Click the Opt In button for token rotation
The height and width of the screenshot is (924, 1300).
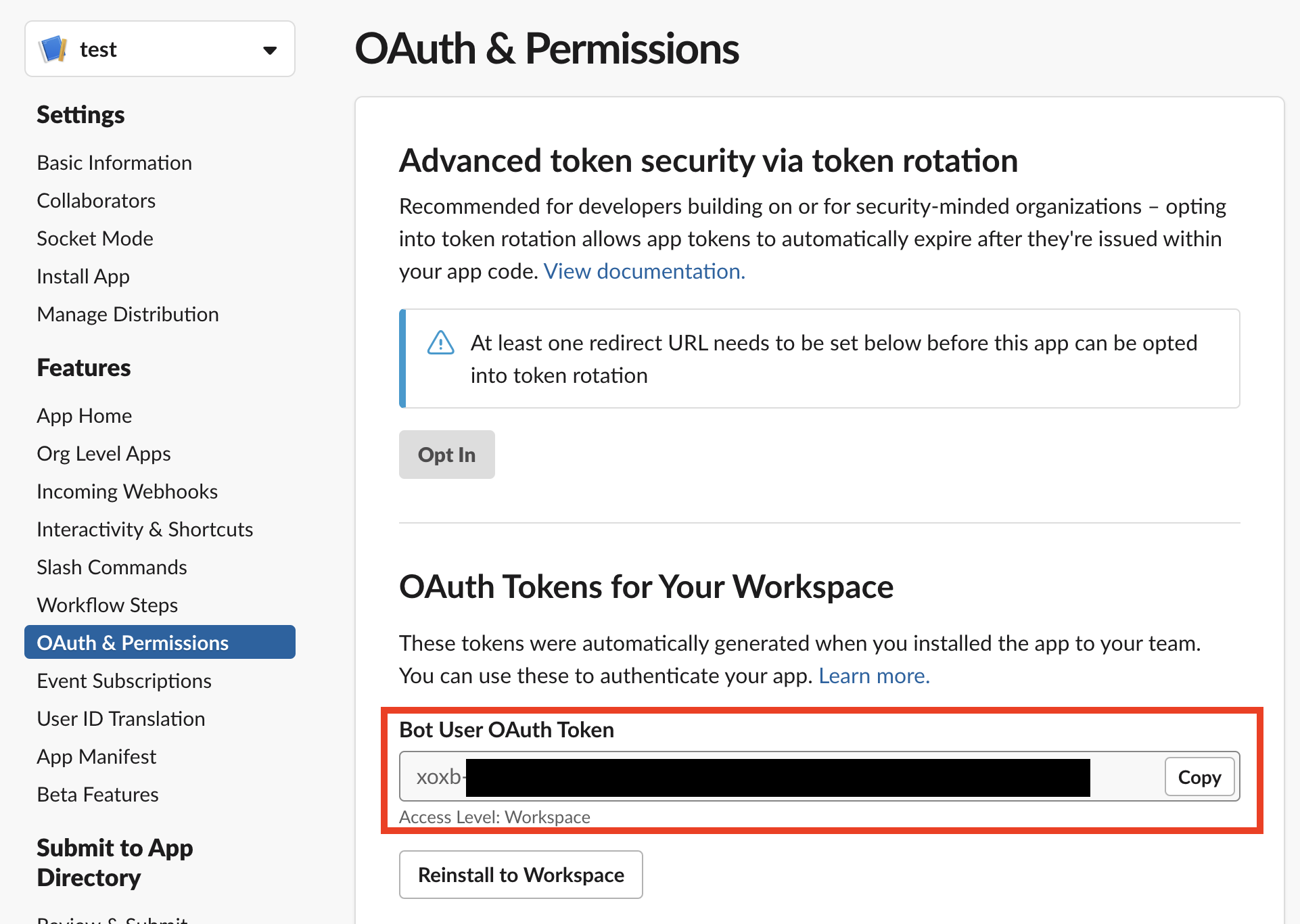446,454
